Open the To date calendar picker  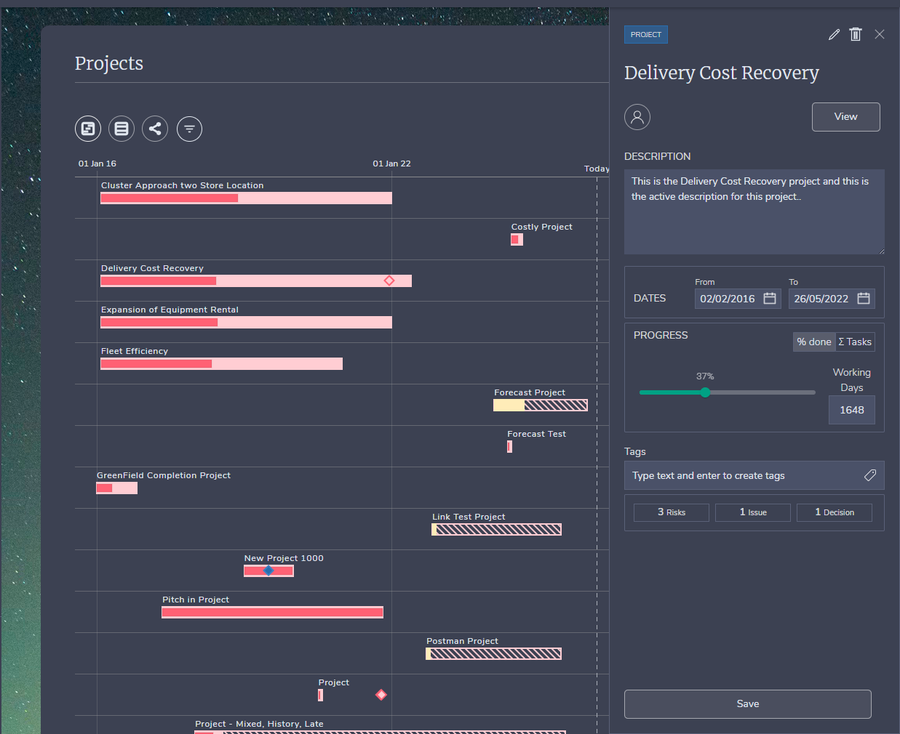(863, 298)
